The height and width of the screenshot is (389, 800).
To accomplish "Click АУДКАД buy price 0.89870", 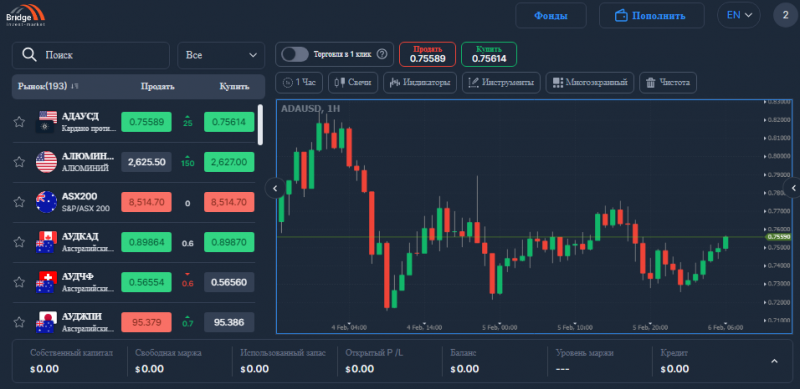I will (229, 242).
